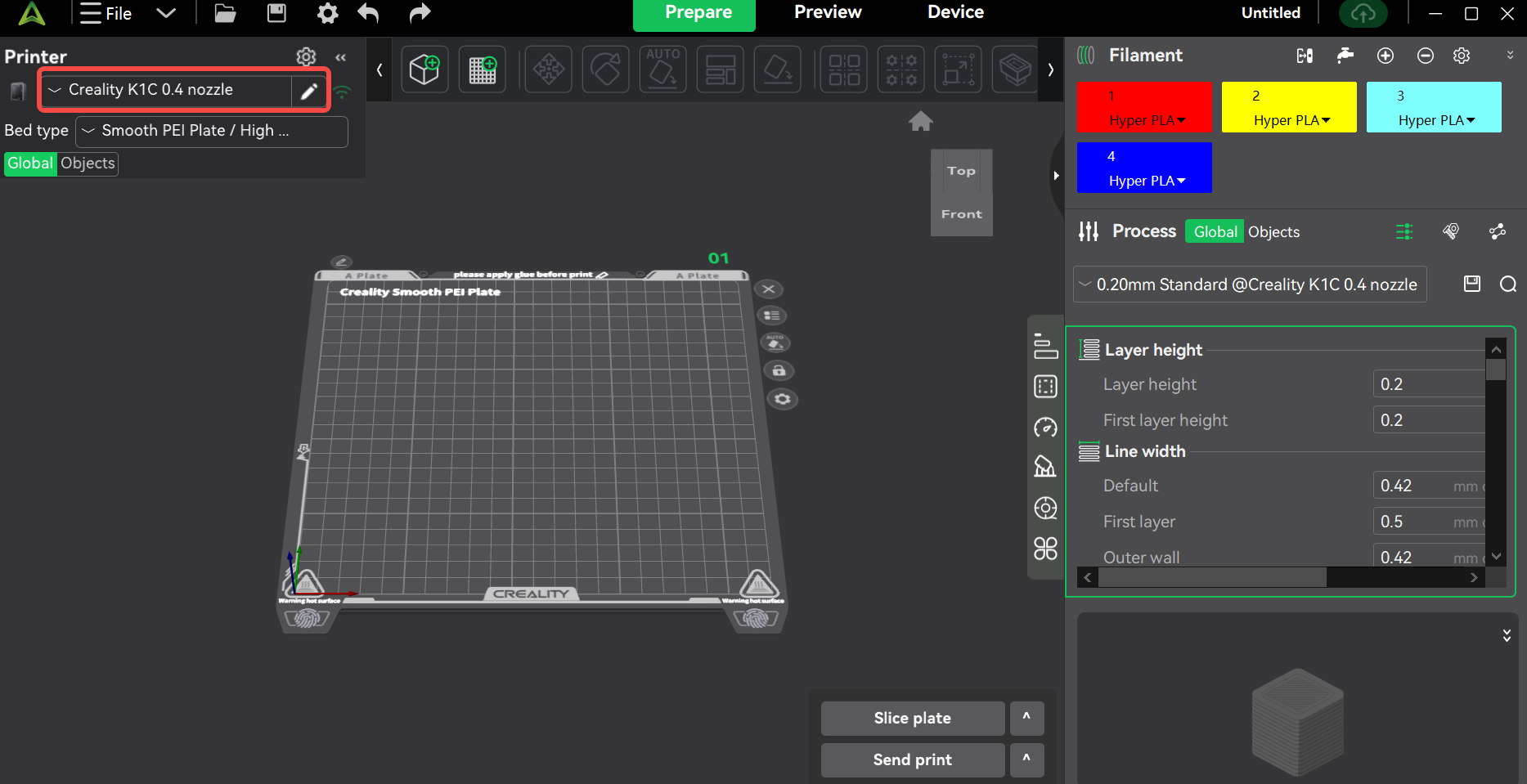Click the pencil edit printer preset icon

click(x=308, y=91)
